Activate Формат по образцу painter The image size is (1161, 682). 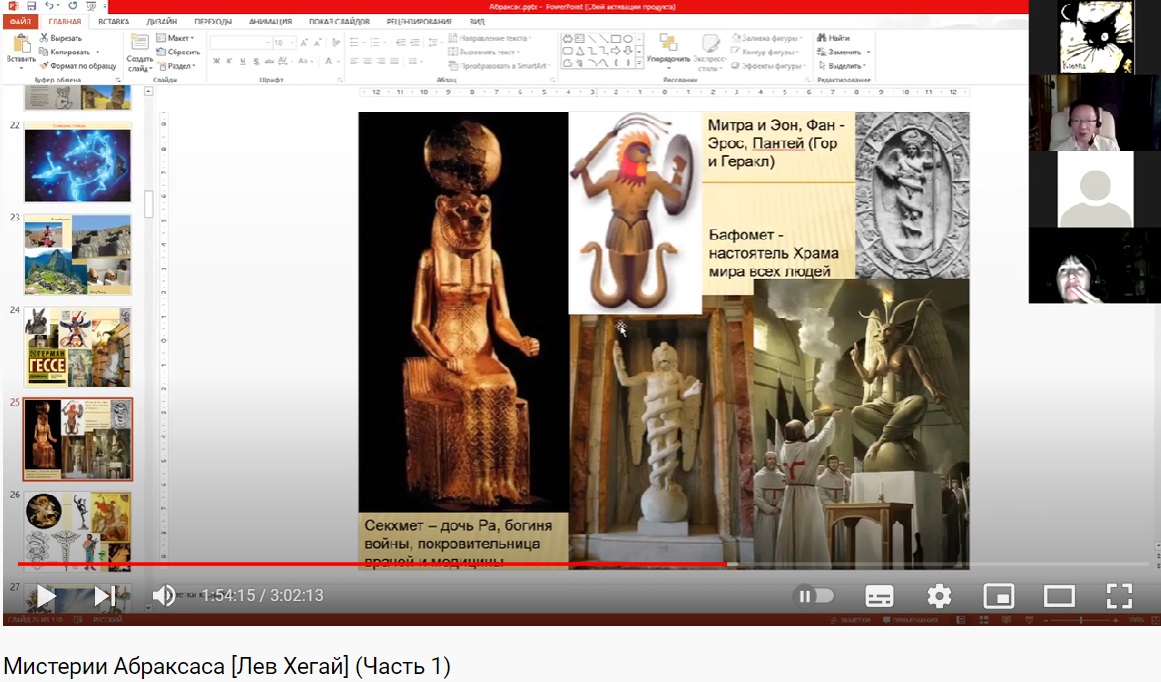[78, 66]
